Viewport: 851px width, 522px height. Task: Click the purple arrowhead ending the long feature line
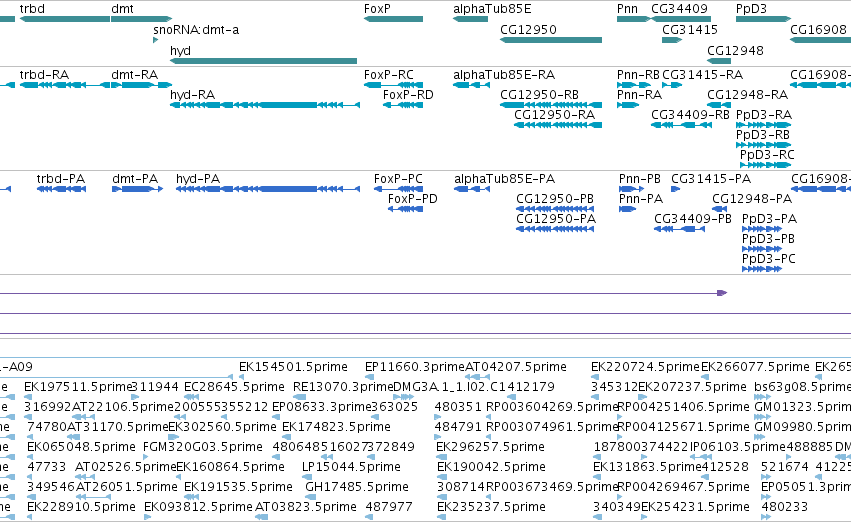tap(722, 293)
